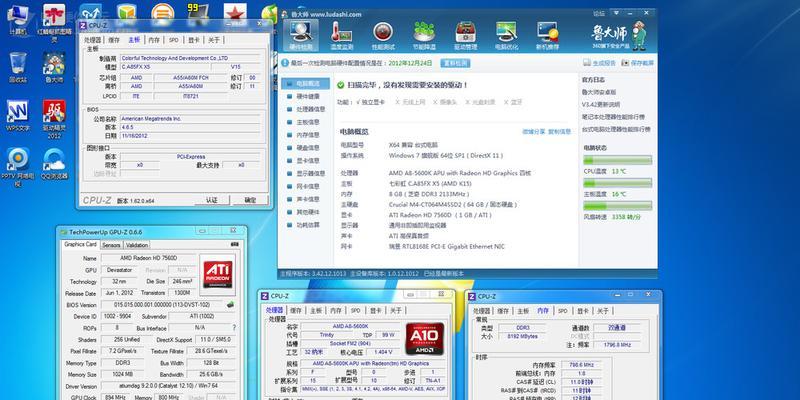Open the 新机推荐 icon in Ludashi
Screen dimensions: 800x400
coord(547,36)
